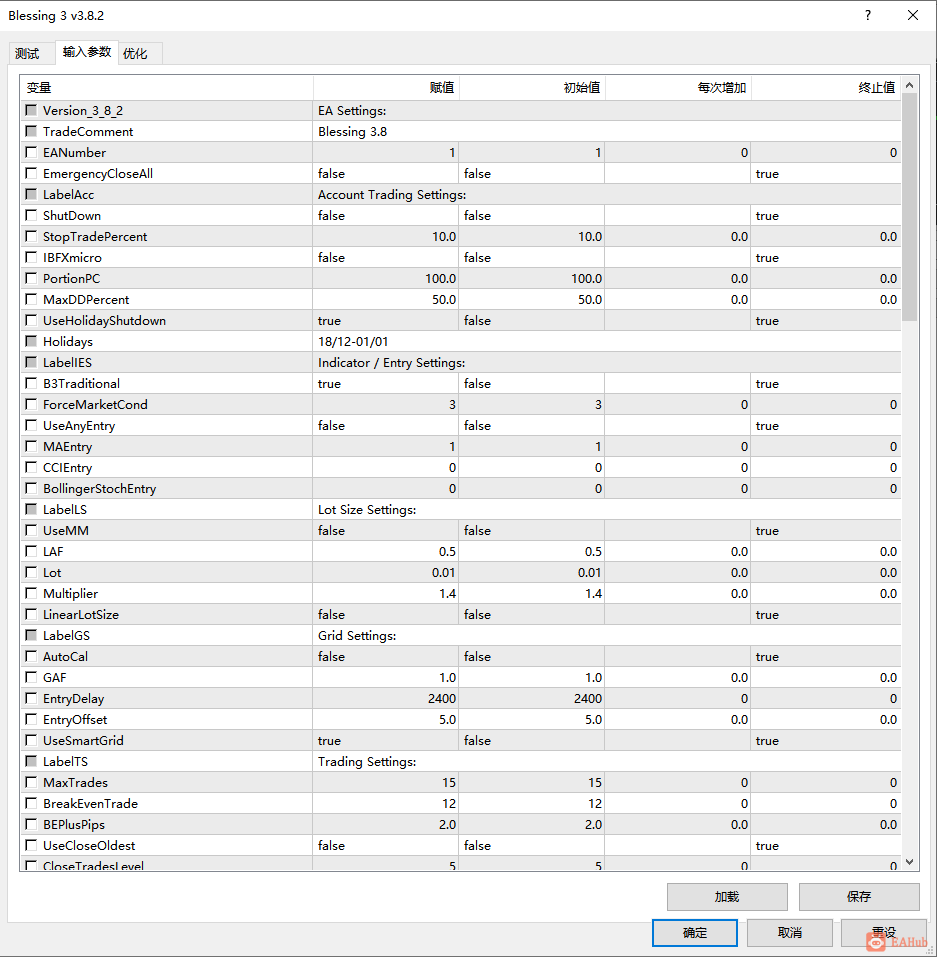Screen dimensions: 937x957
Task: Click the EntryOffset 赋值 value 5.0
Action: (x=447, y=720)
